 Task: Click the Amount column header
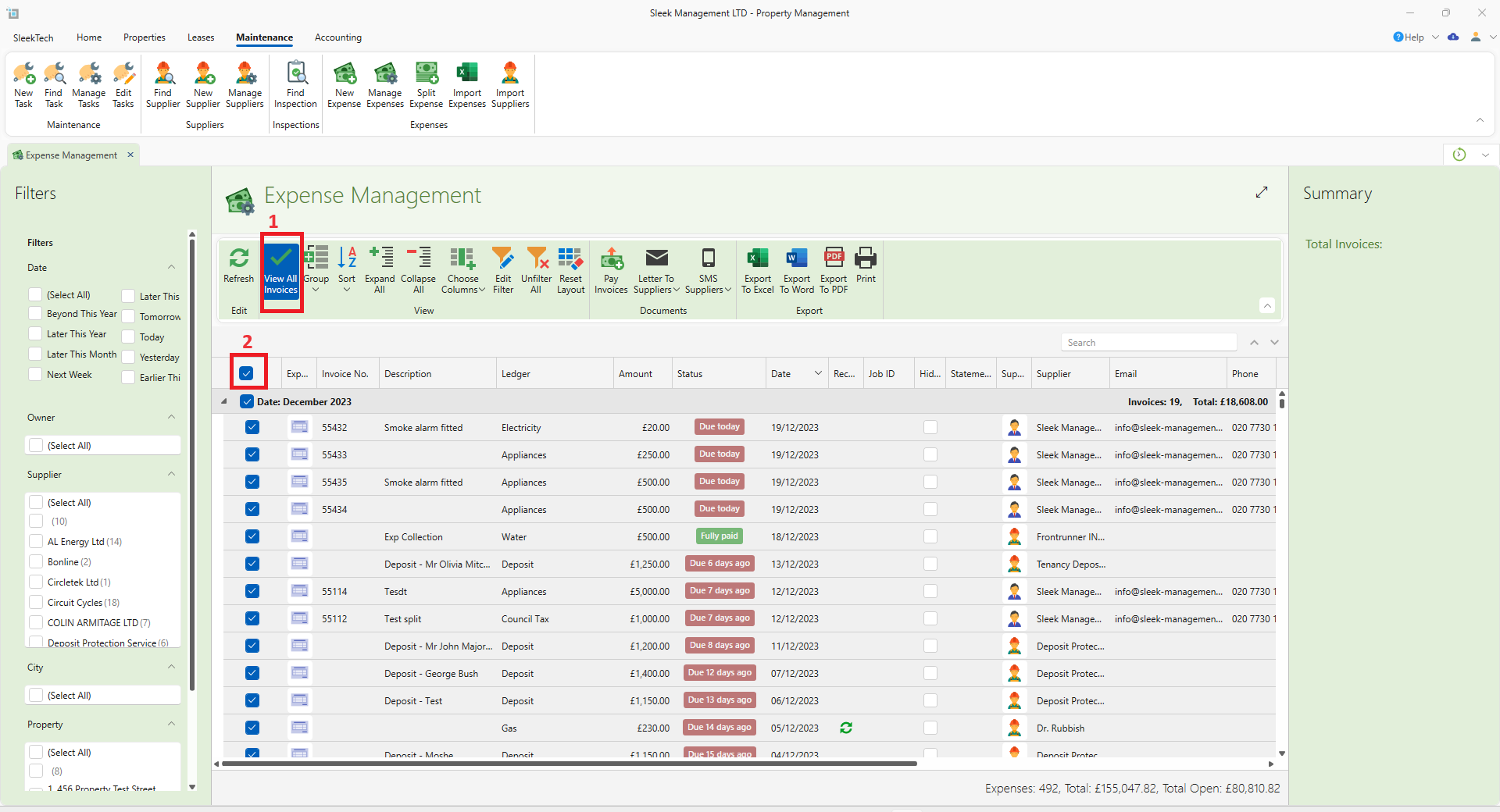pyautogui.click(x=635, y=374)
